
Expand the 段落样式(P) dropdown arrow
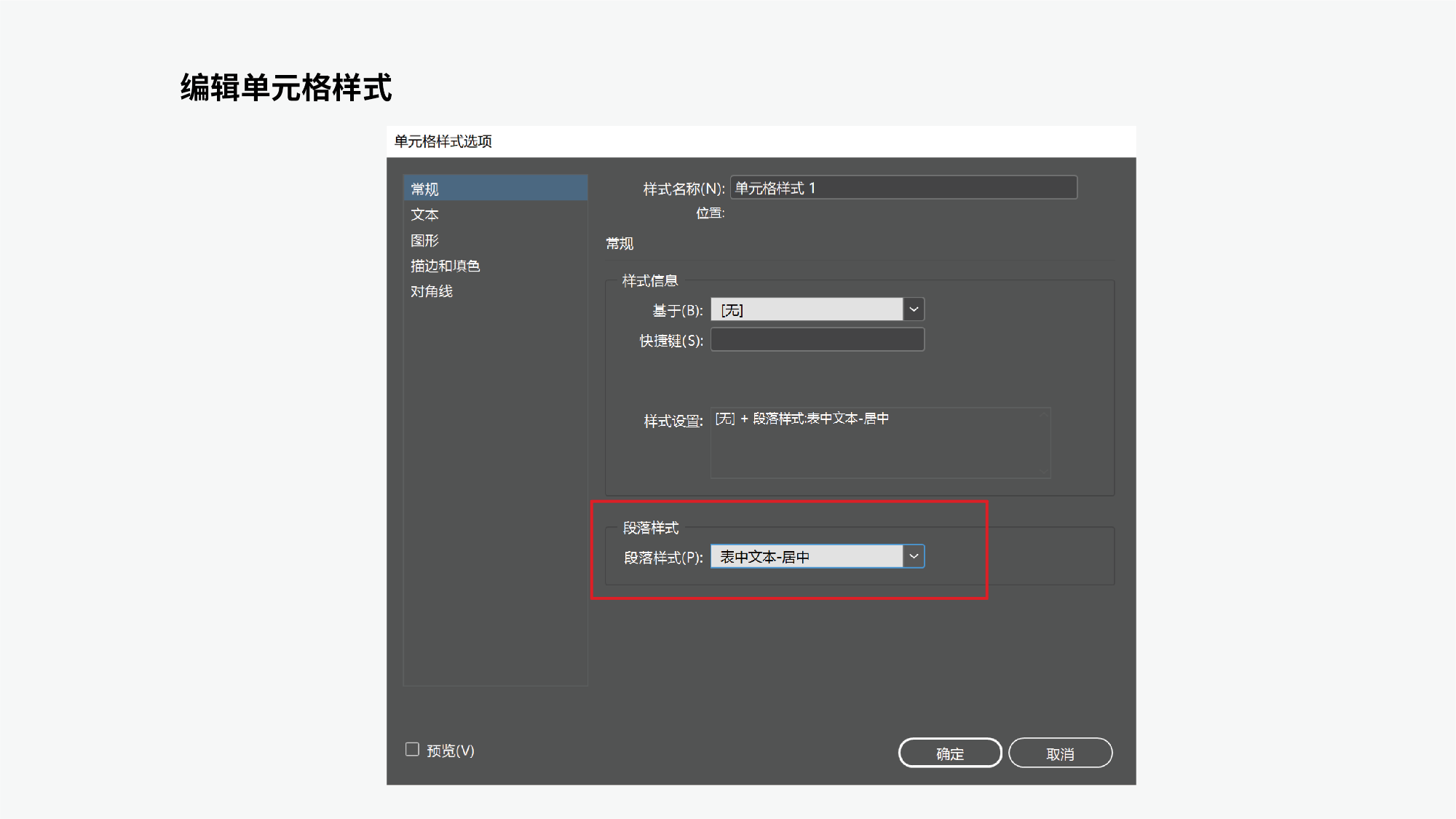click(x=914, y=556)
